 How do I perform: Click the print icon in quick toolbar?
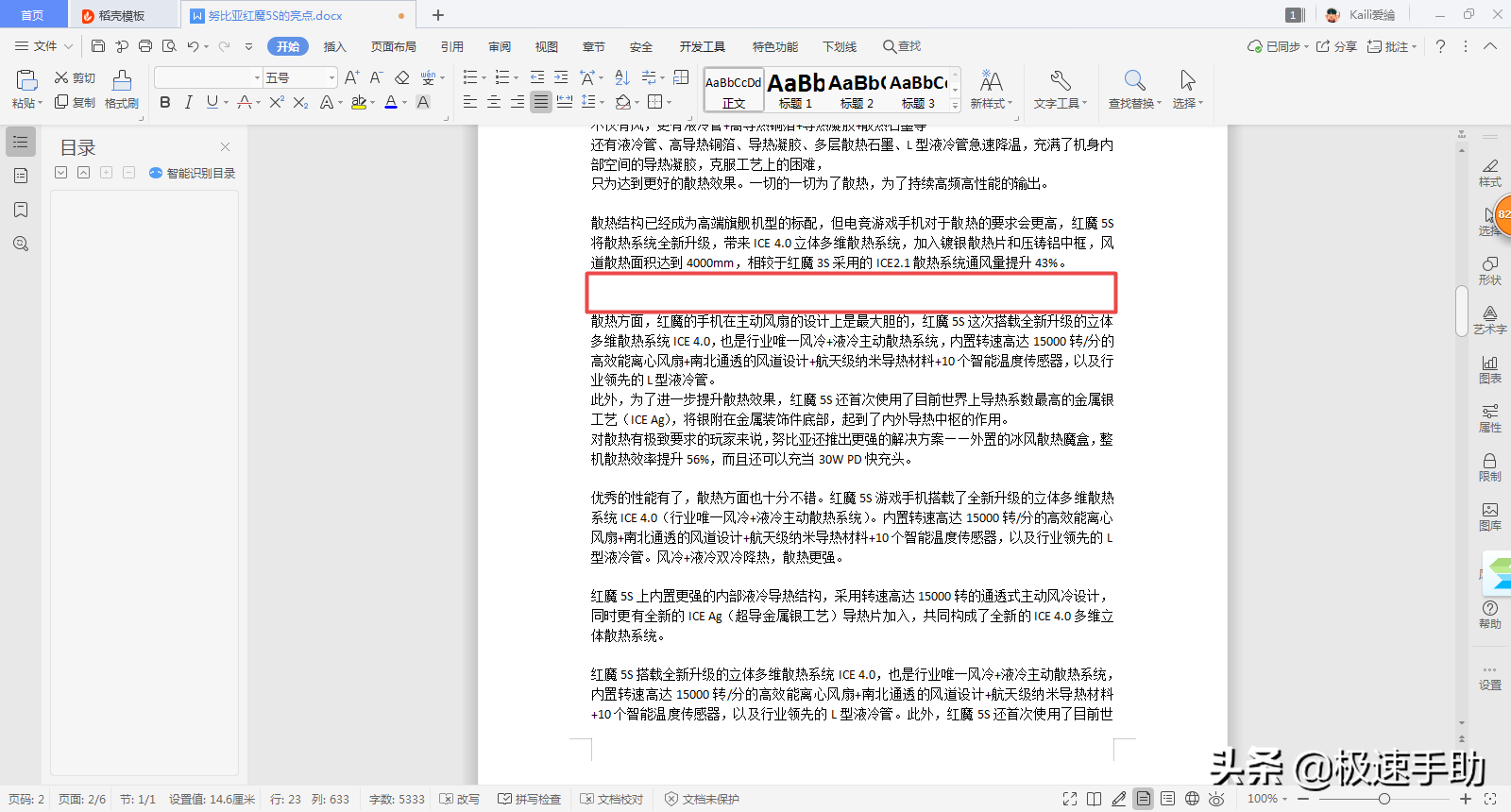145,46
